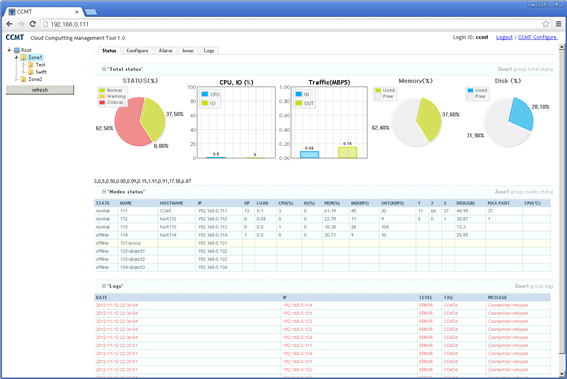Click the green Used slice of Memory pie
Viewport: 567px width, 379px height.
[430, 119]
